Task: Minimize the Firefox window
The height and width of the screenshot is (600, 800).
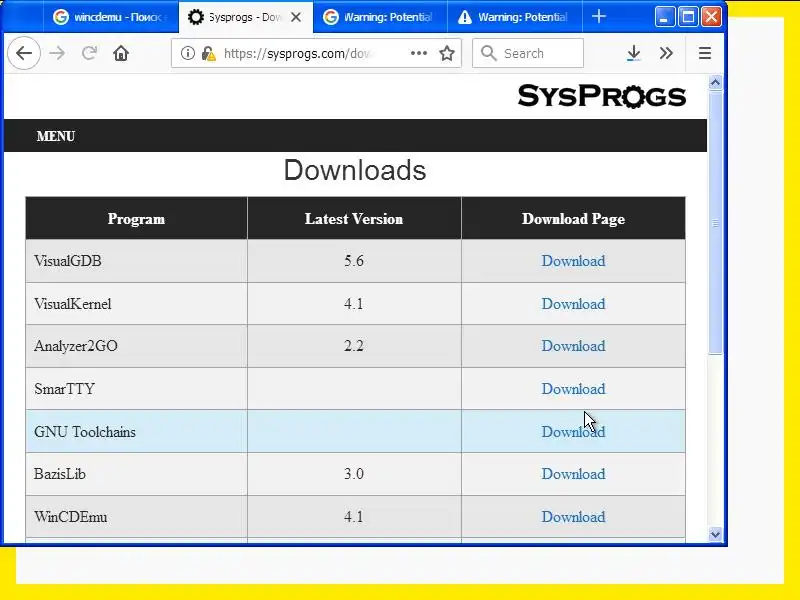Action: (x=665, y=17)
